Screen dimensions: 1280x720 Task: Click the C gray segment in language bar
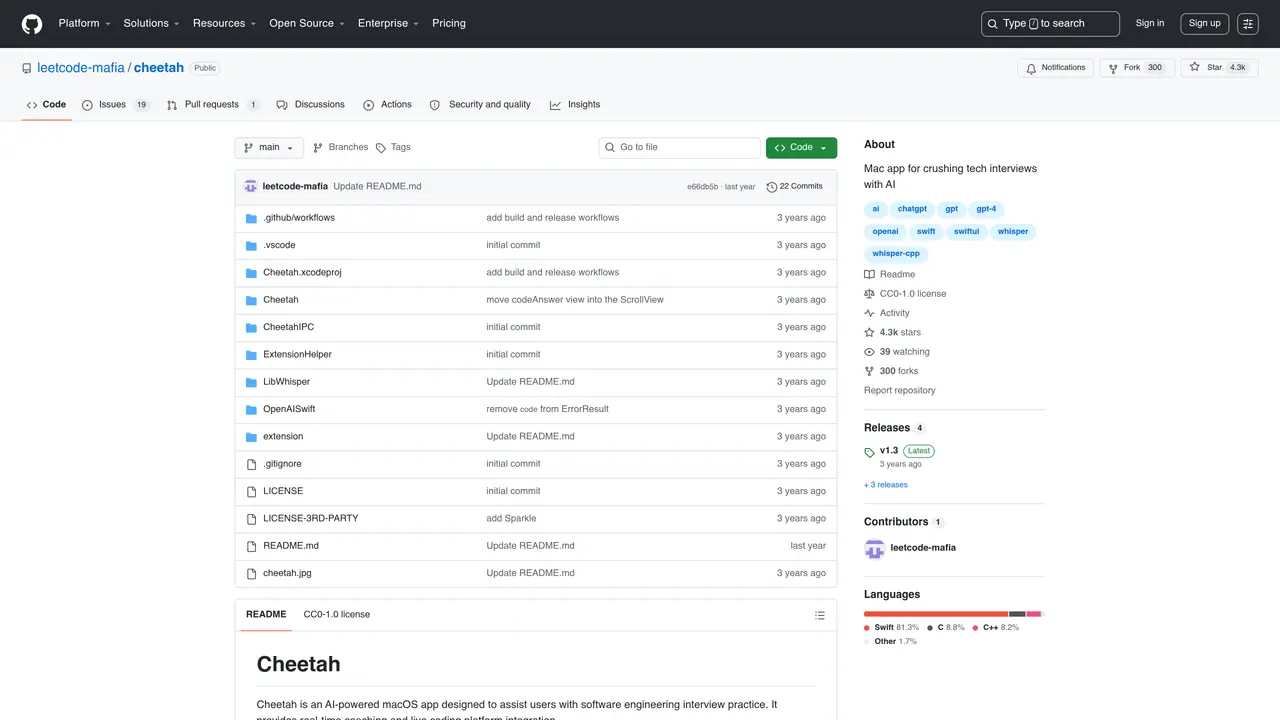point(1017,614)
